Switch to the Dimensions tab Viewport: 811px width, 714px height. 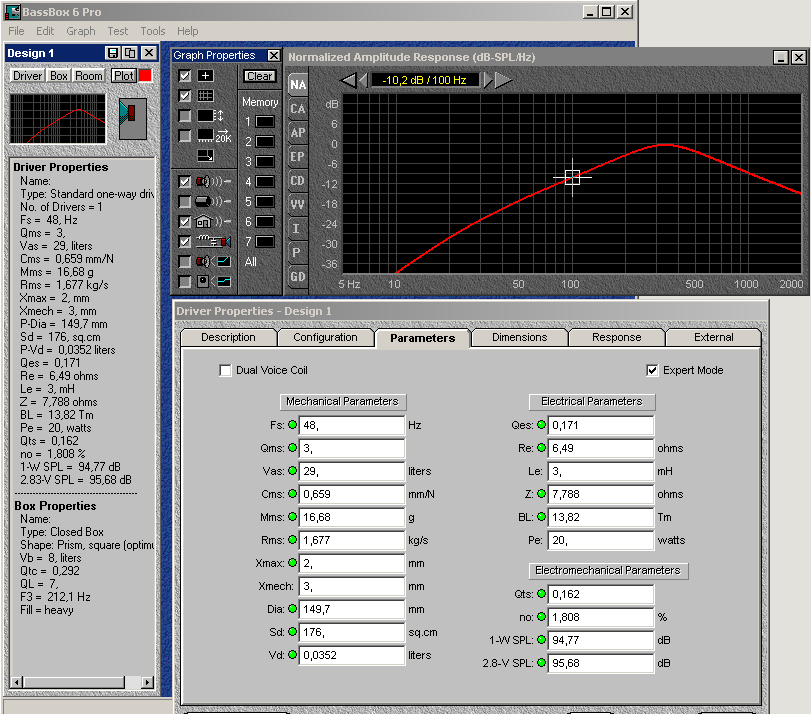519,338
